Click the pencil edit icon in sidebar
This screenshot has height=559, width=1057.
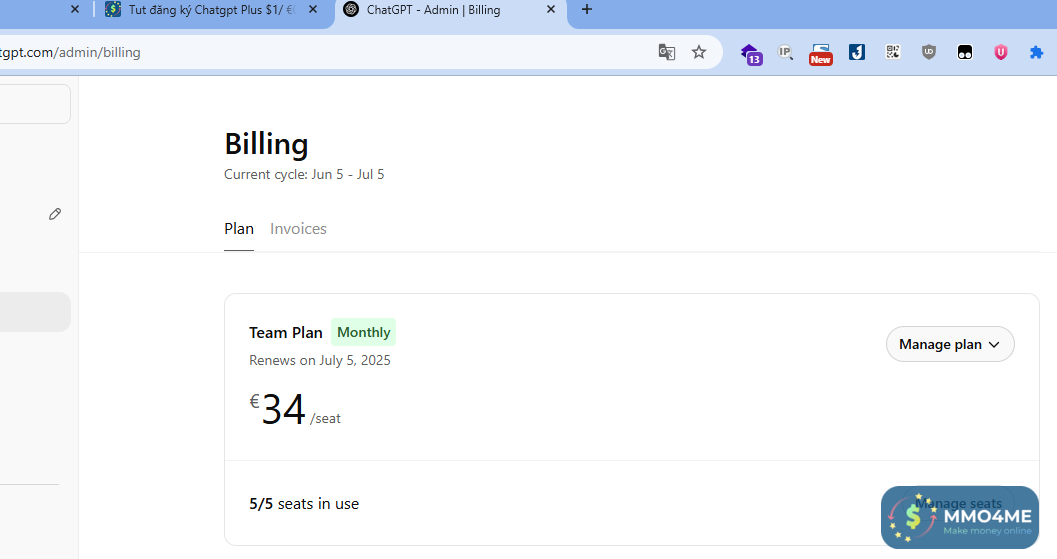[x=55, y=214]
